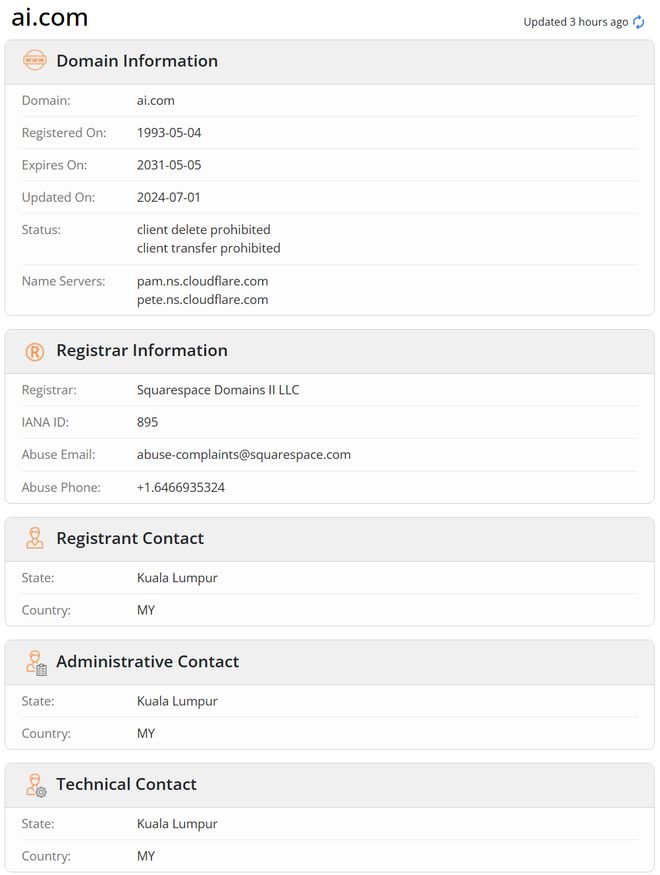This screenshot has width=660, height=875.
Task: Click the Technical Contact gear-person icon
Action: [x=36, y=785]
